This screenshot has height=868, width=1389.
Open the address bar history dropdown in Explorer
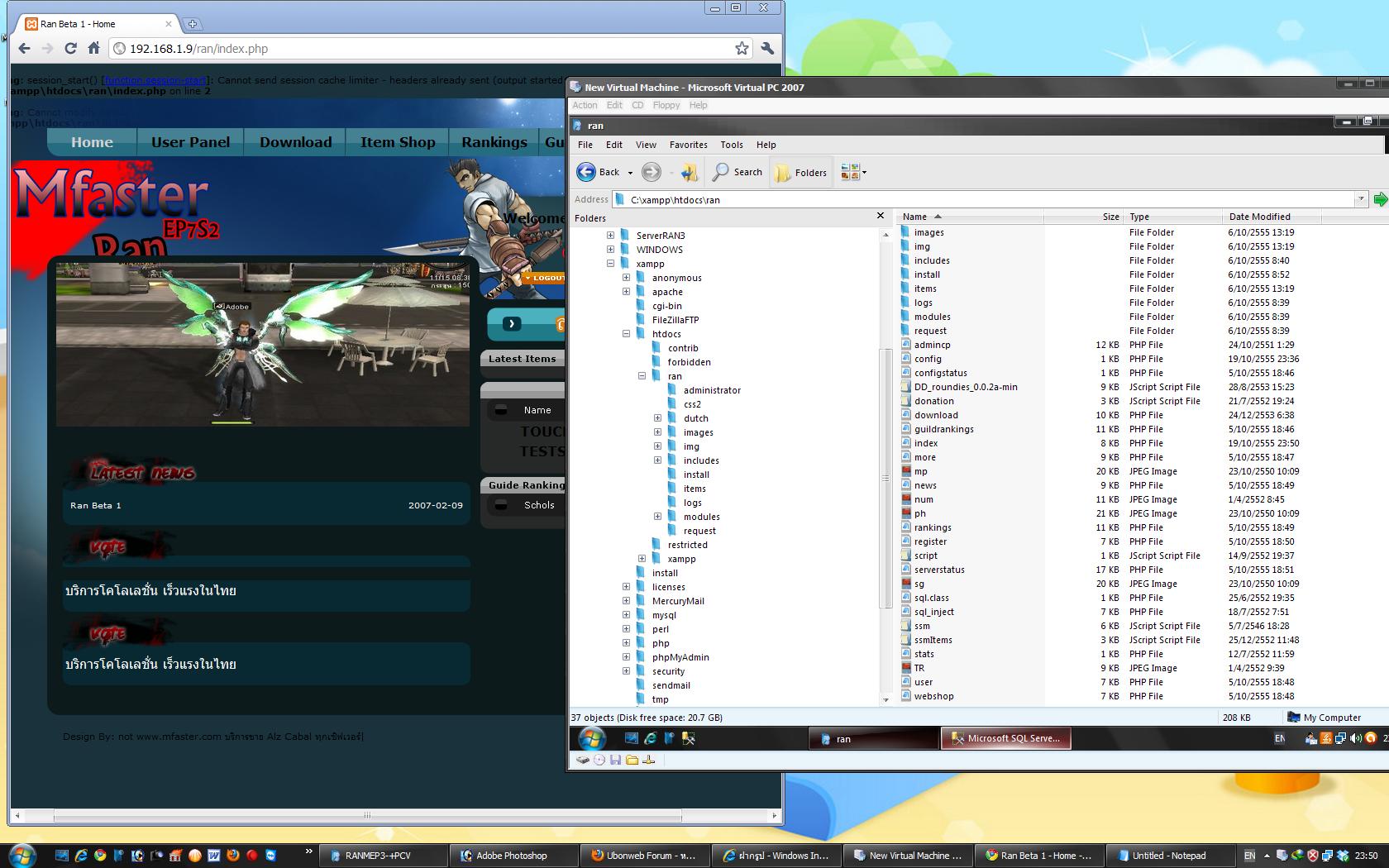point(1360,199)
